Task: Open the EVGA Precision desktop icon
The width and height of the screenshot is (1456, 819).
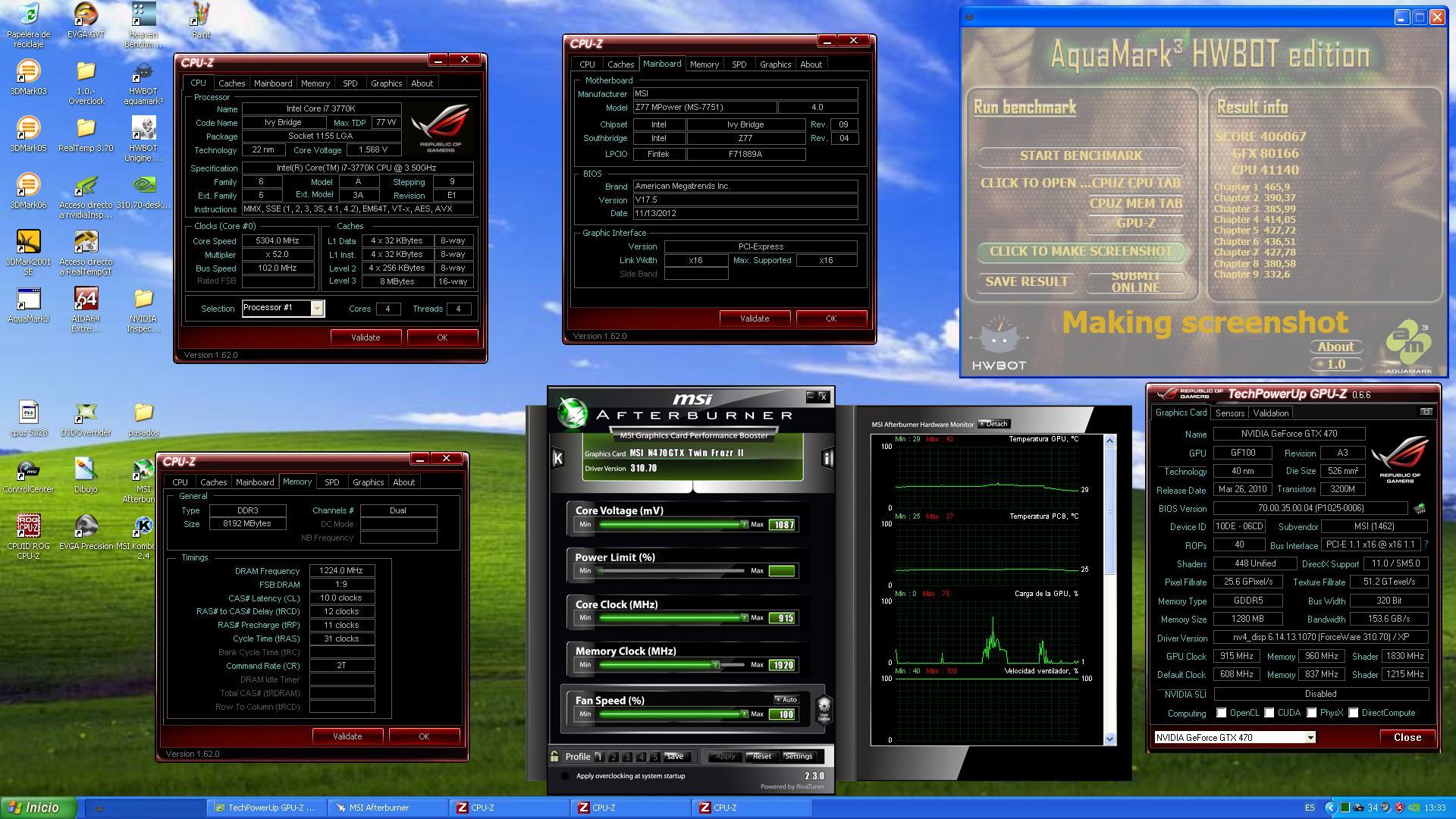Action: (x=86, y=532)
